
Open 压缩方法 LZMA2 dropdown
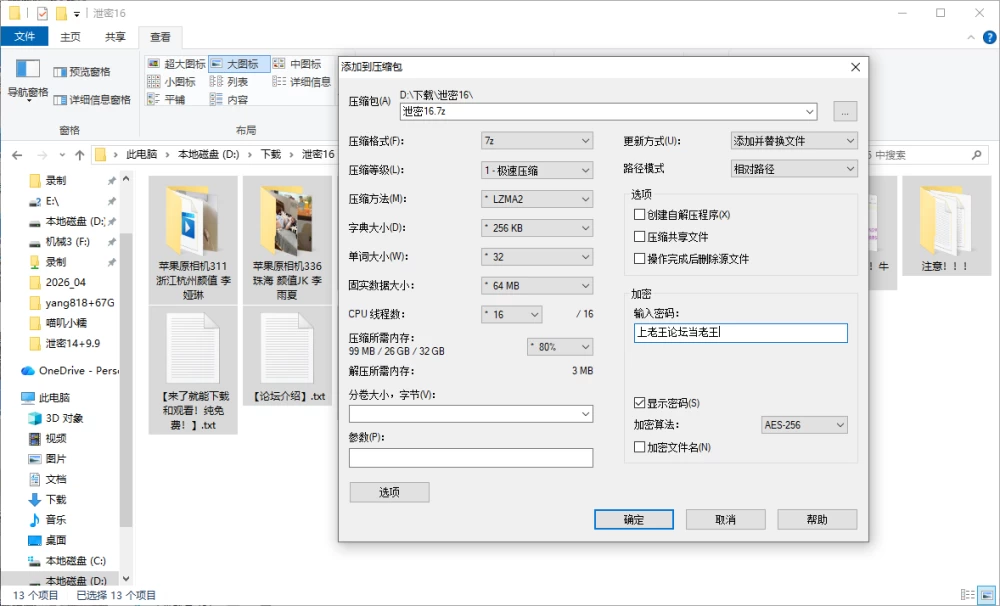pos(537,199)
